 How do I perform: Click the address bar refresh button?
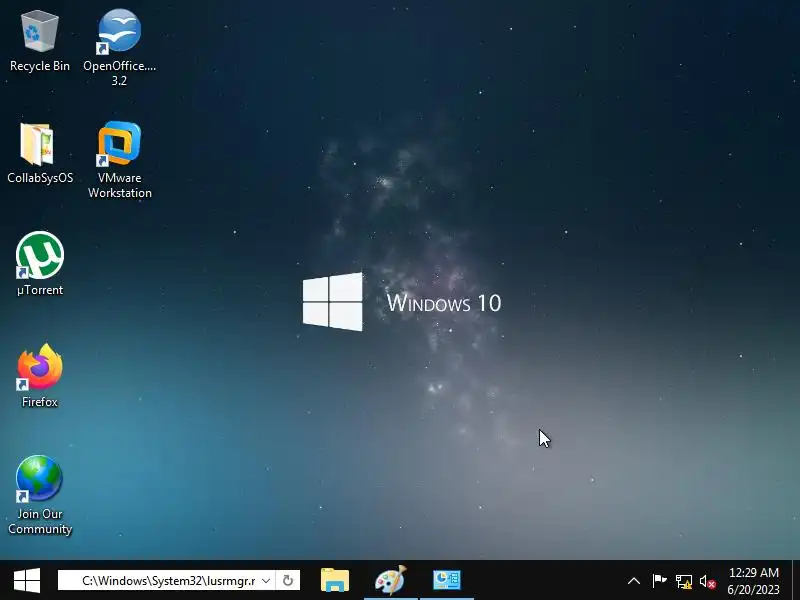(x=288, y=581)
